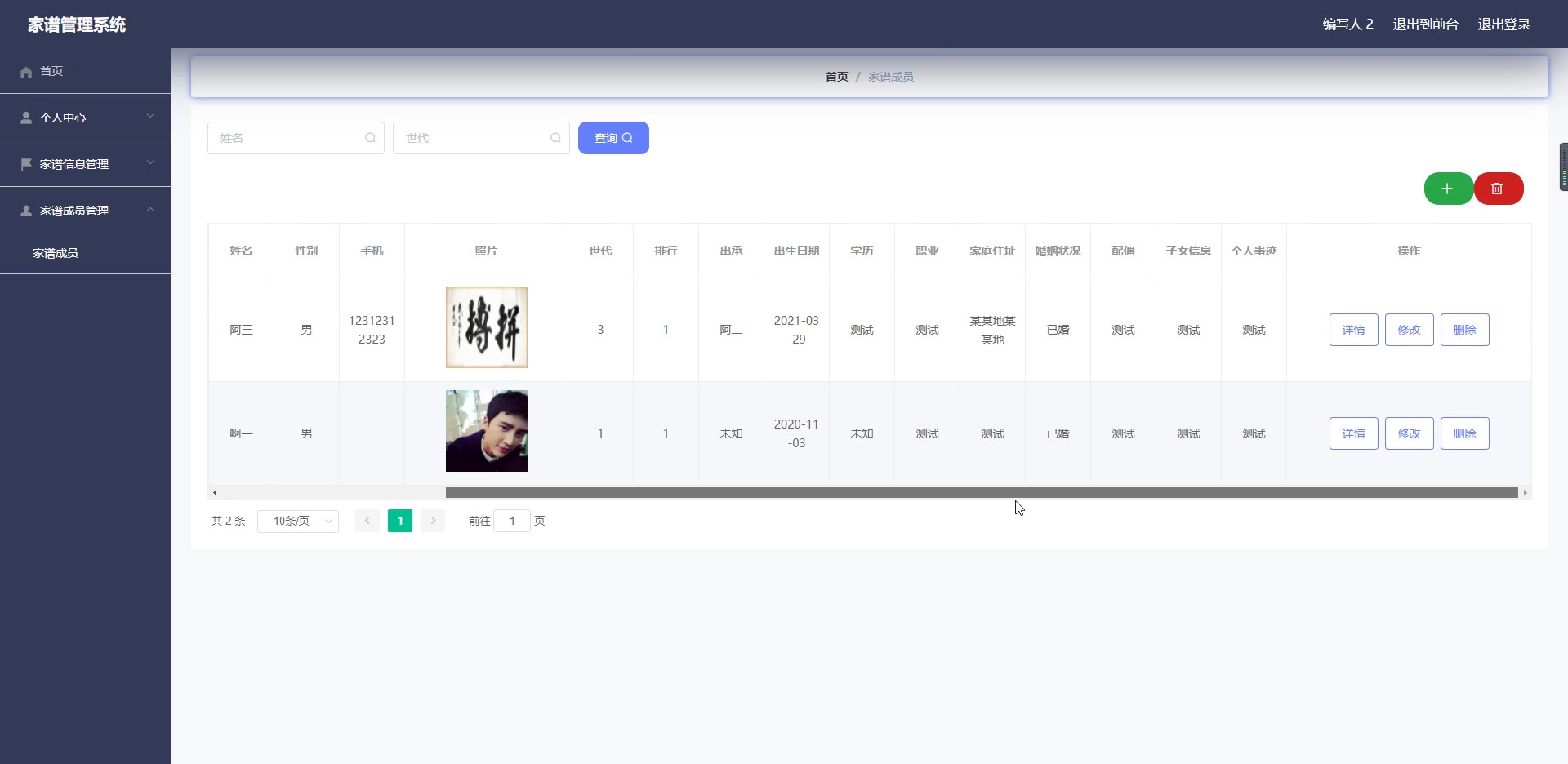The image size is (1568, 764).
Task: Click 修改 button for 阿三
Action: (1409, 330)
